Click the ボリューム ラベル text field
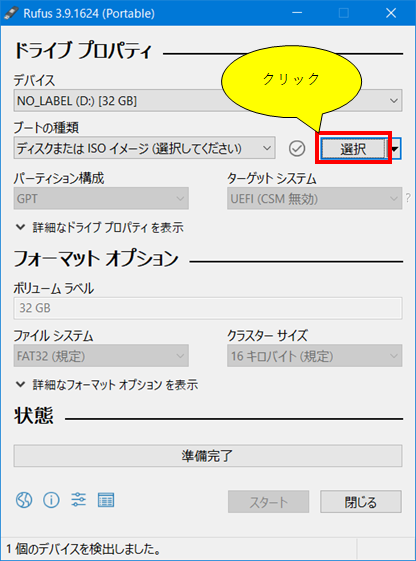This screenshot has width=416, height=561. point(208,308)
